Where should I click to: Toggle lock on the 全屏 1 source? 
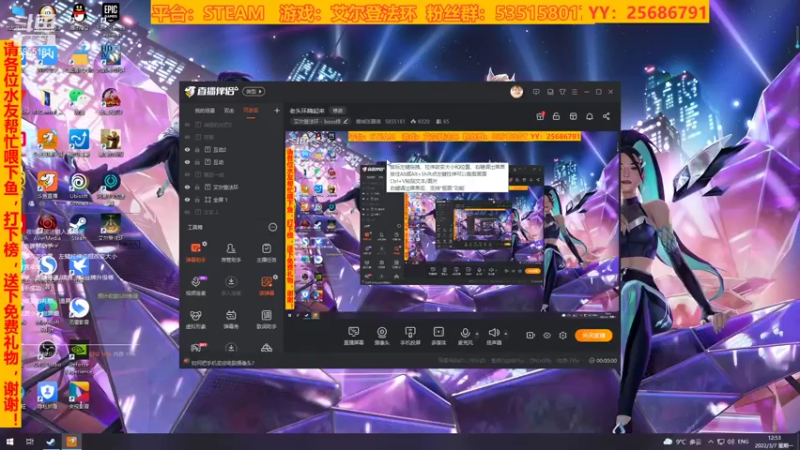(x=197, y=199)
